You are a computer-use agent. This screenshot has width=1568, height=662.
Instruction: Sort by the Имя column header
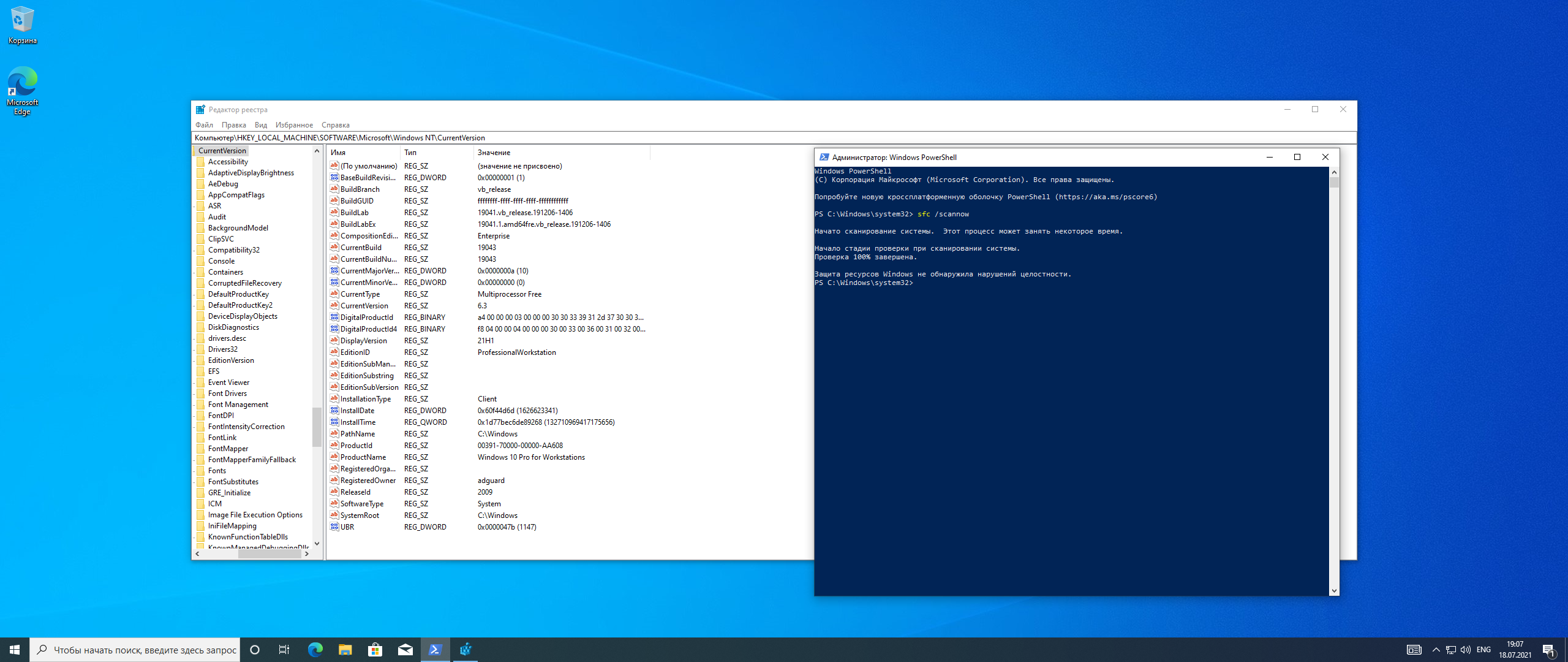(364, 153)
